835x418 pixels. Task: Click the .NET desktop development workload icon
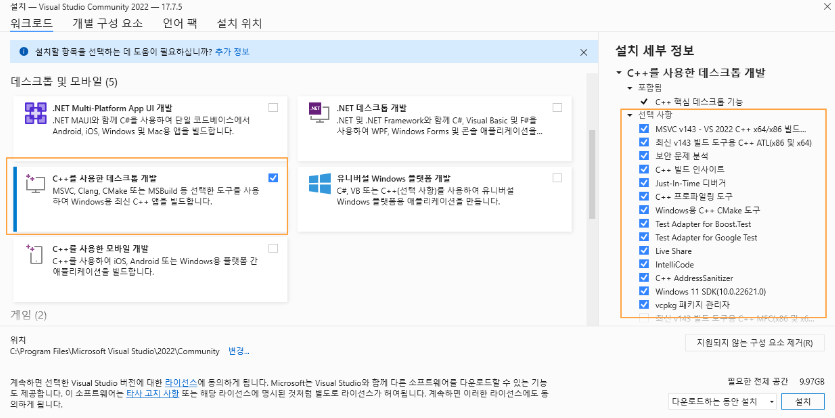(320, 113)
